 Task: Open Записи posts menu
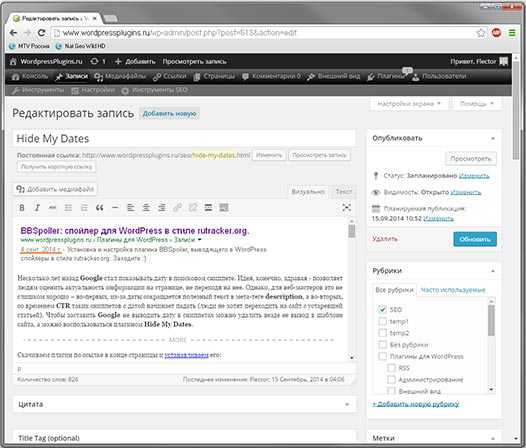(72, 77)
